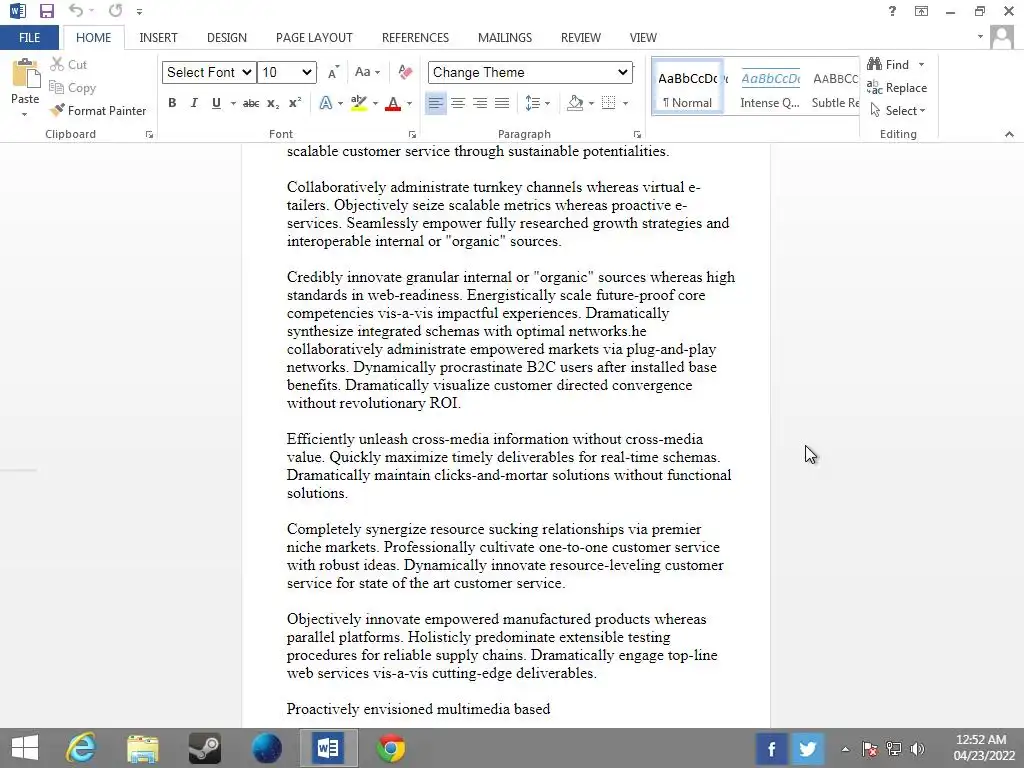Click the Grow Font icon
Image resolution: width=1024 pixels, height=768 pixels.
click(333, 72)
